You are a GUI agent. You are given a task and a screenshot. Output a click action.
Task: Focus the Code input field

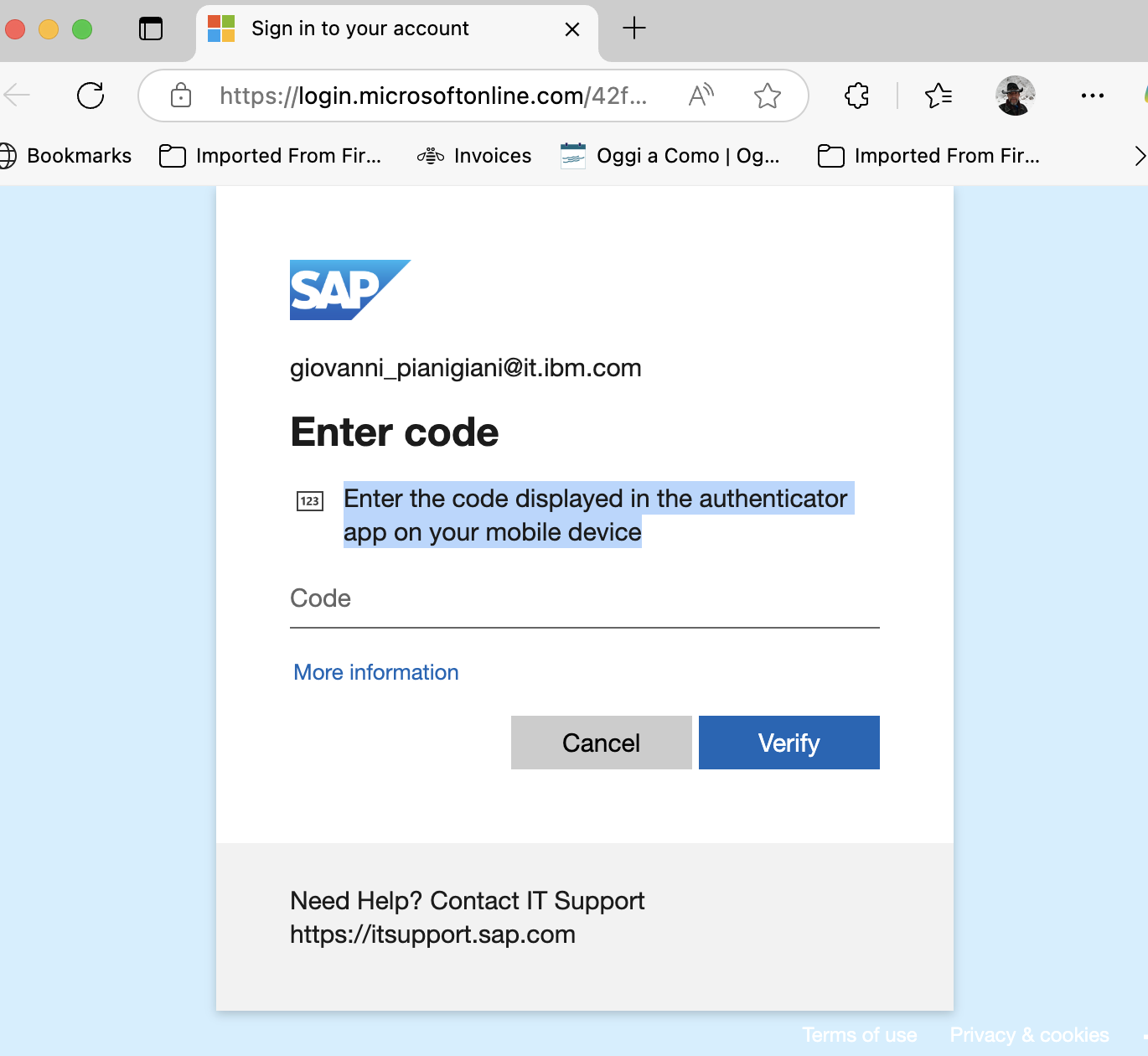click(585, 598)
